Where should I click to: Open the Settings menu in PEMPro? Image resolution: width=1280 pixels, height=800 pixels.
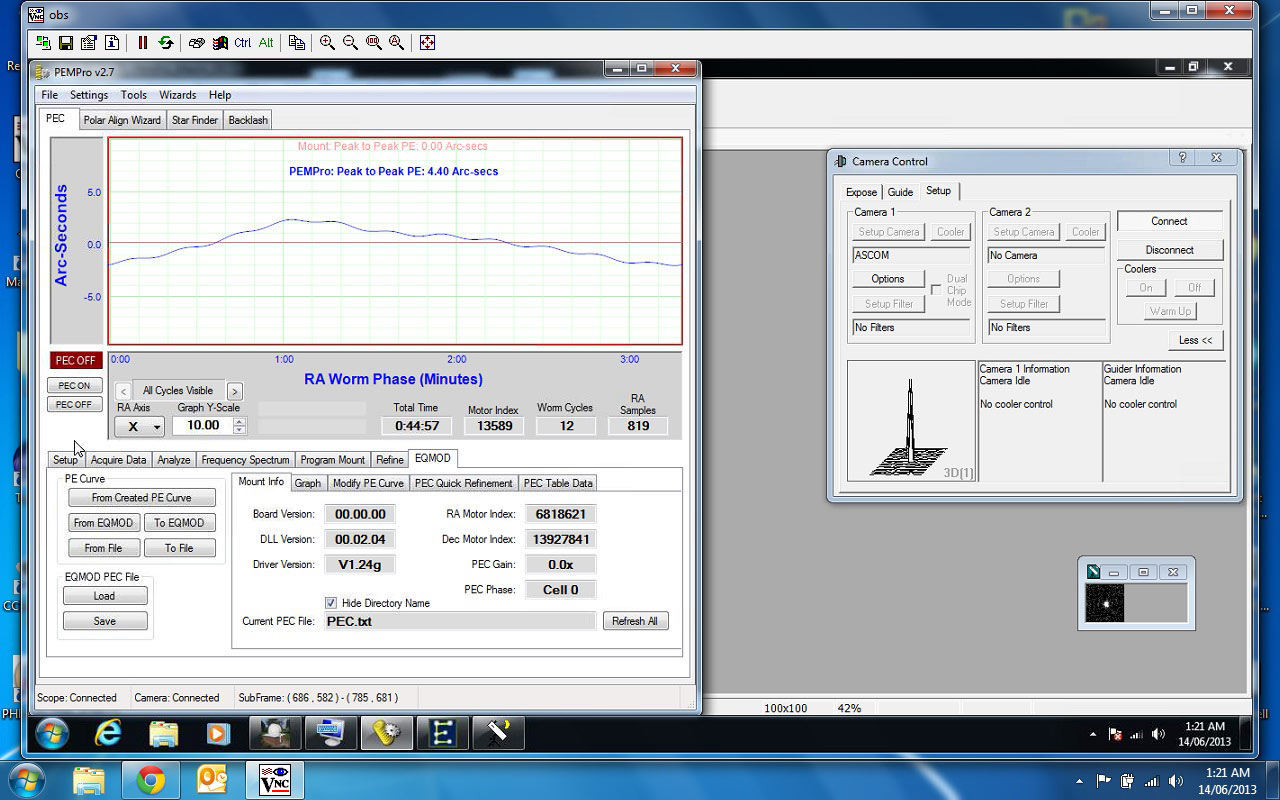click(89, 95)
